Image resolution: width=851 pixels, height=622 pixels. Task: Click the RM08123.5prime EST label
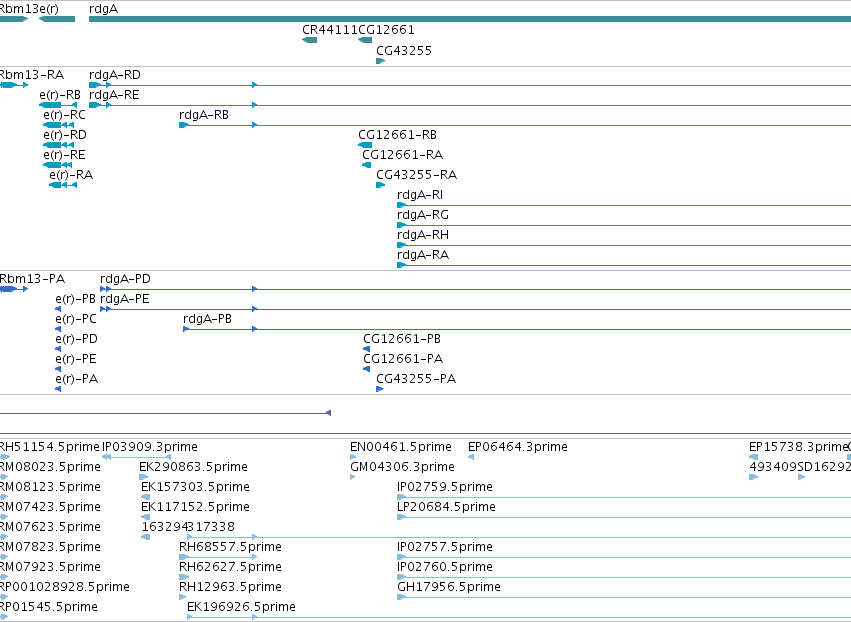tap(50, 487)
